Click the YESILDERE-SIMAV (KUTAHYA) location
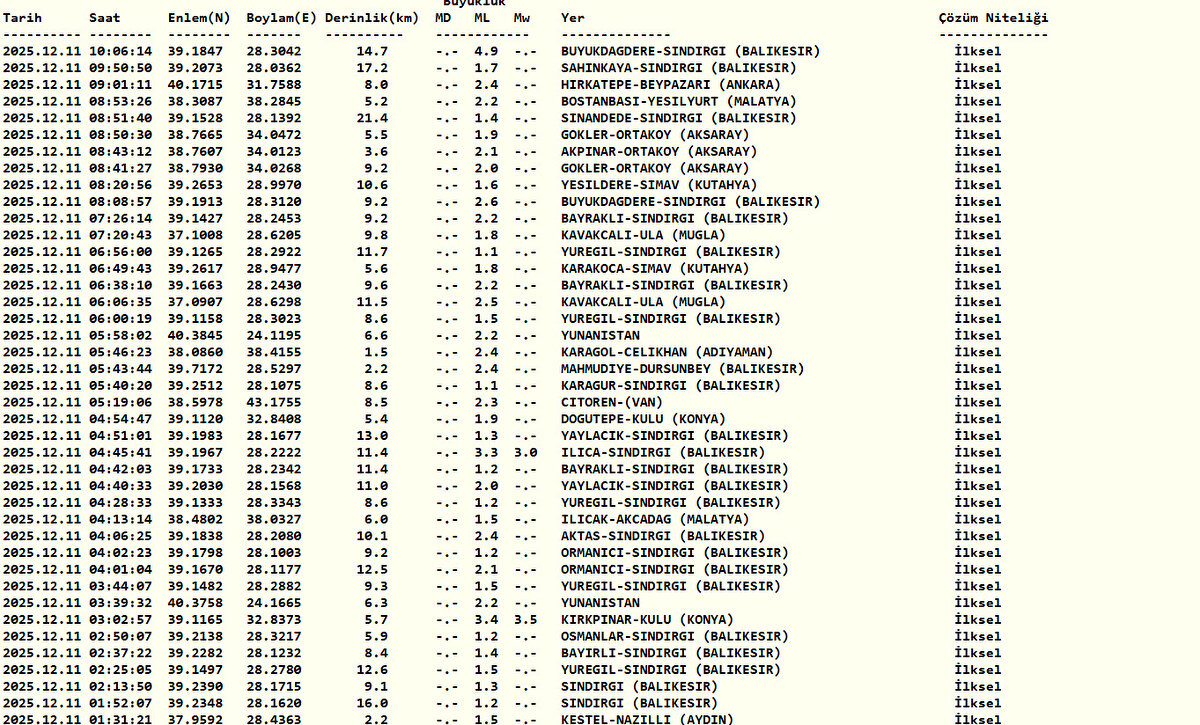Screen dimensions: 1200x725 pos(659,185)
